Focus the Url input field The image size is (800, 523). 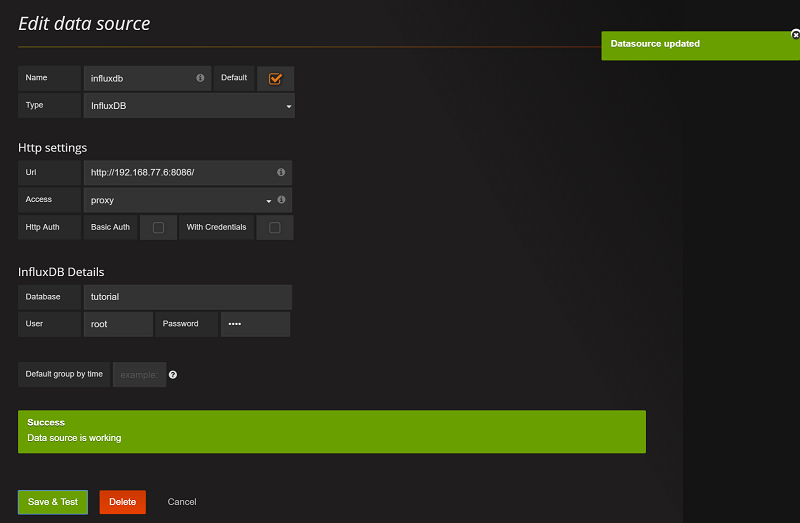coord(187,172)
